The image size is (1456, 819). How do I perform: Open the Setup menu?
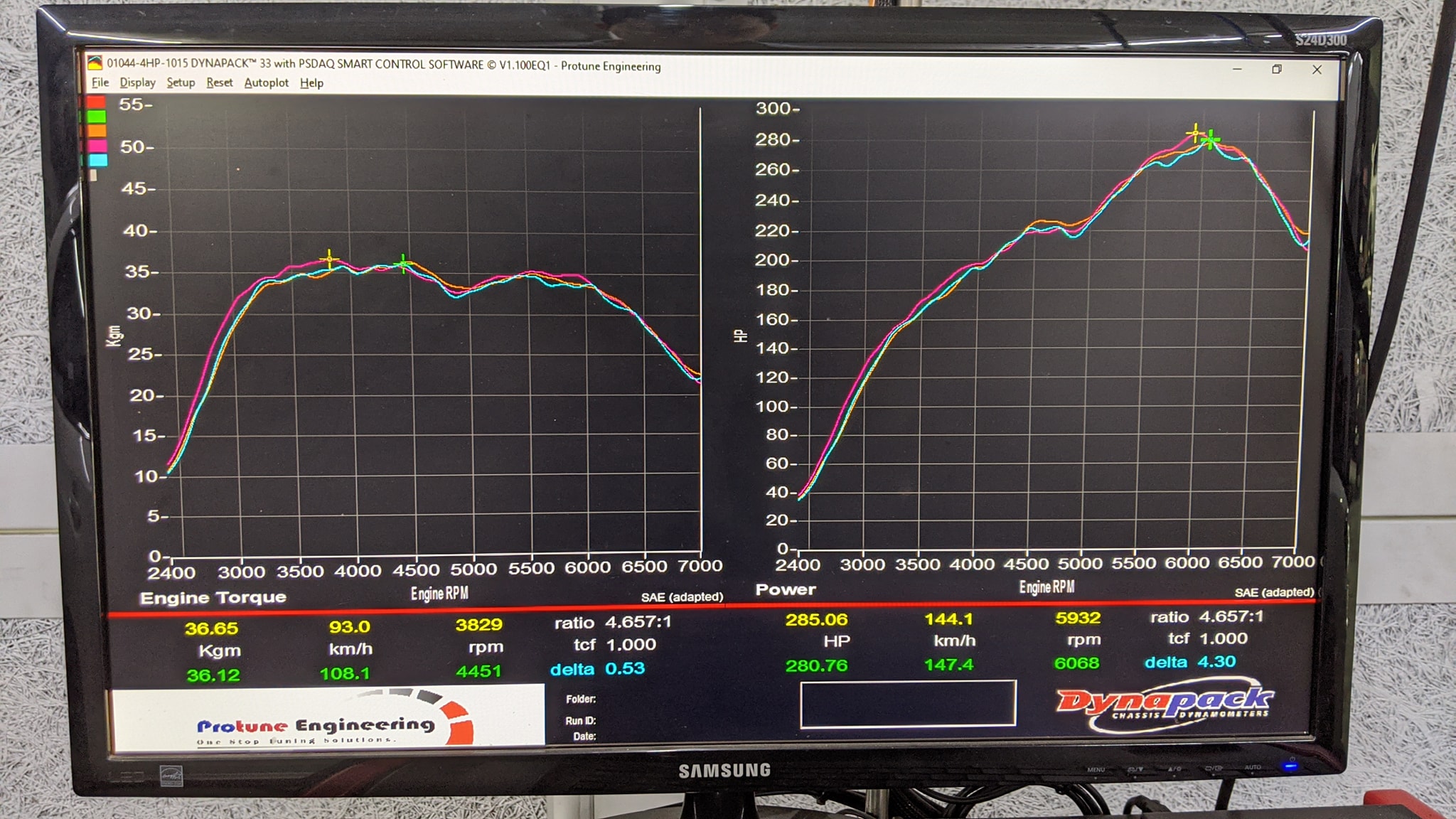pos(181,82)
